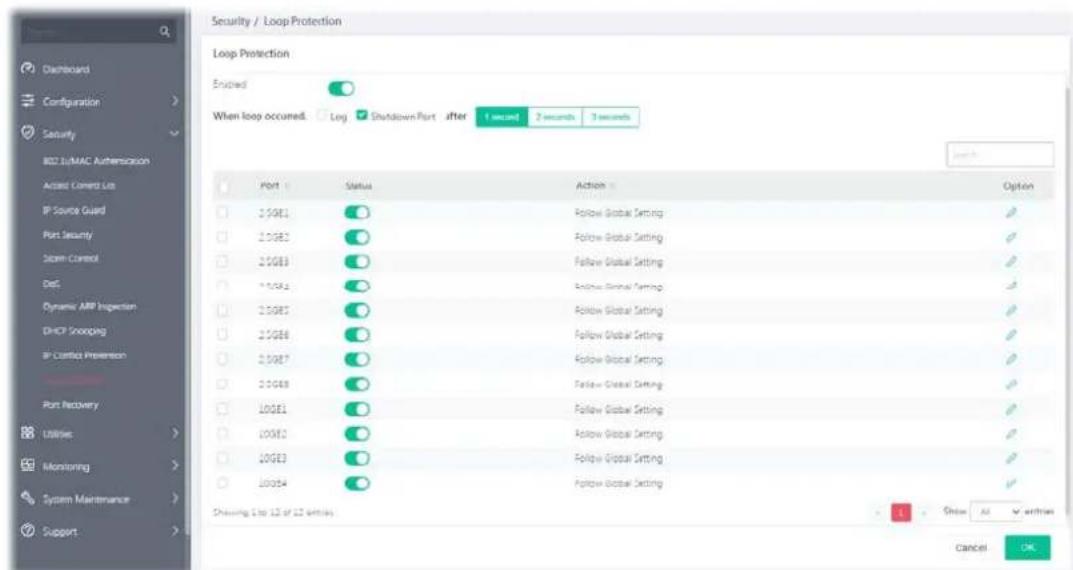Choose the 1 second delay option
1073x570 pixels.
pyautogui.click(x=502, y=117)
